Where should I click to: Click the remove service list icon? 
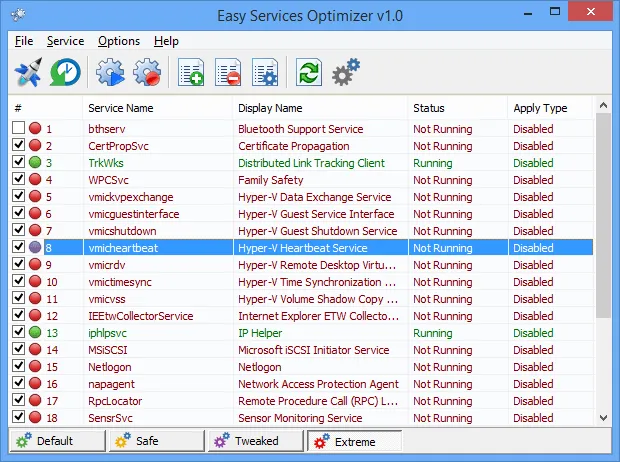point(228,72)
